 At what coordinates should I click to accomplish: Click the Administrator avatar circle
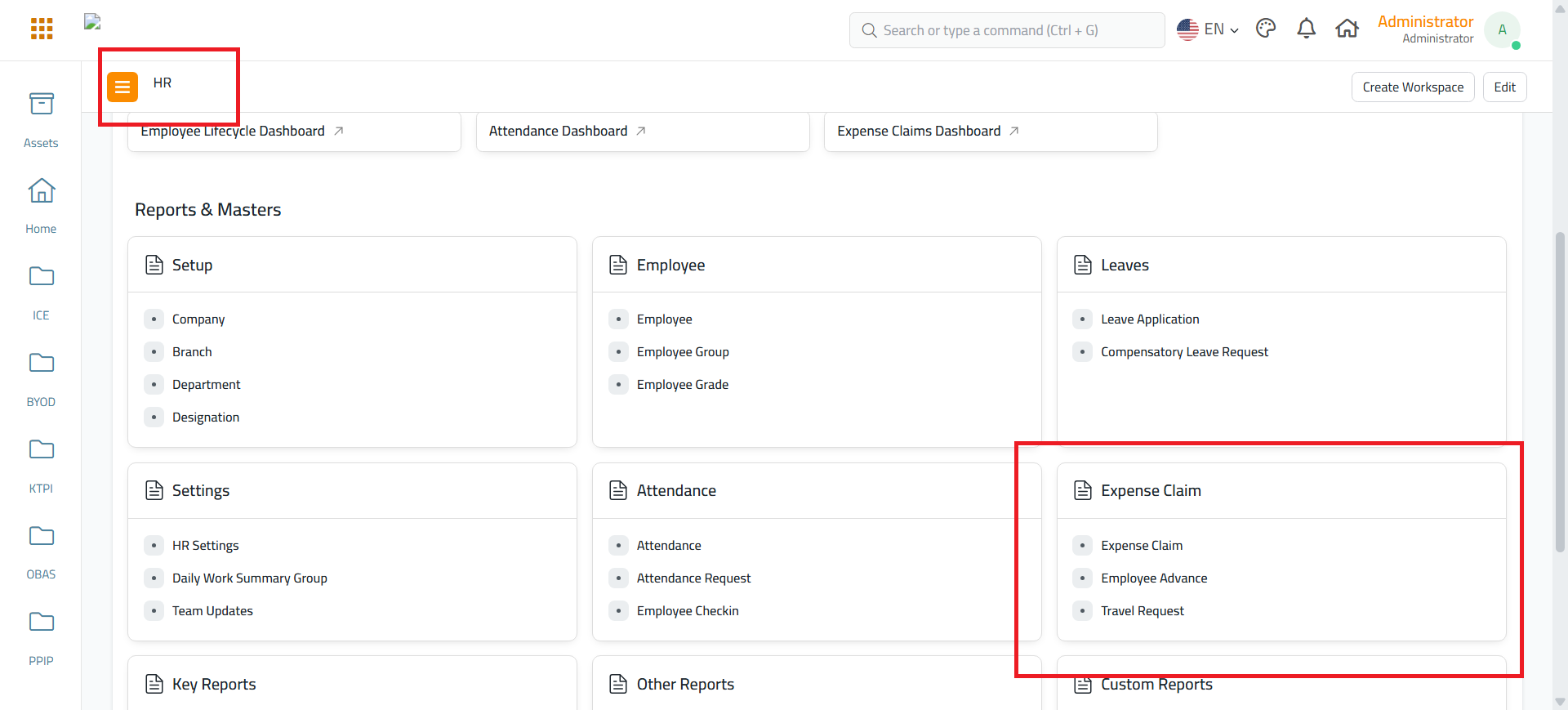1502,29
